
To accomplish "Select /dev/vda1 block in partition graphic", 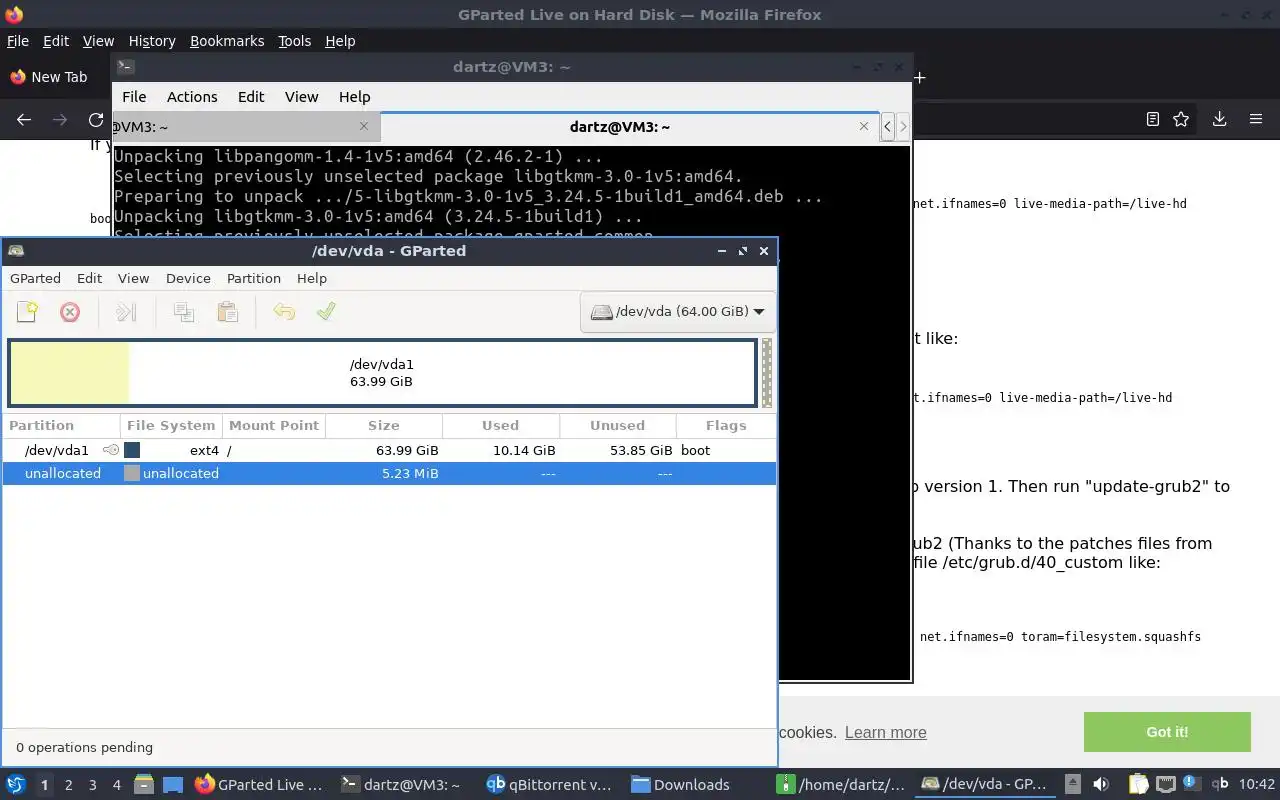I will [x=382, y=373].
